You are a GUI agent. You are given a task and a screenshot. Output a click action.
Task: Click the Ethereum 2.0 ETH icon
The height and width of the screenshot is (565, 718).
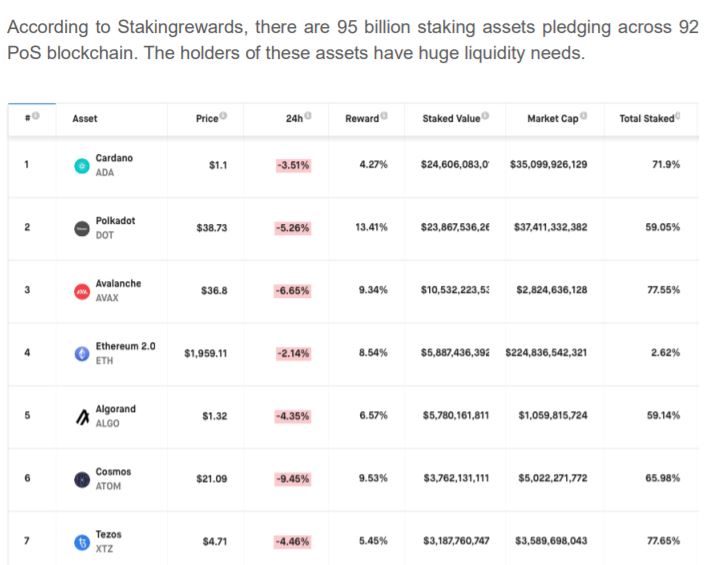point(82,354)
